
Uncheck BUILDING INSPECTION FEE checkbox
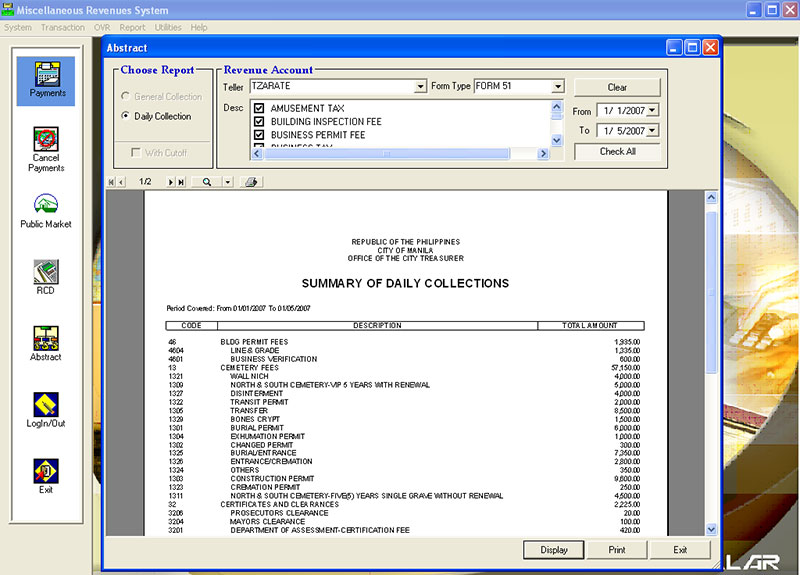(259, 121)
